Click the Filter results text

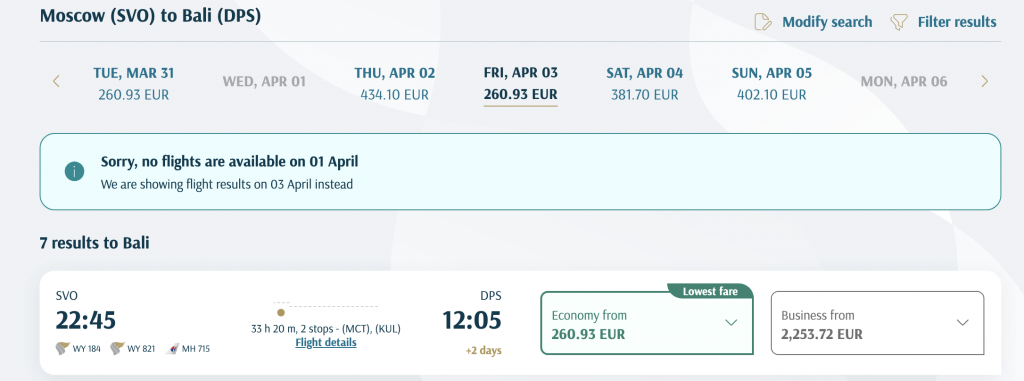[x=957, y=22]
